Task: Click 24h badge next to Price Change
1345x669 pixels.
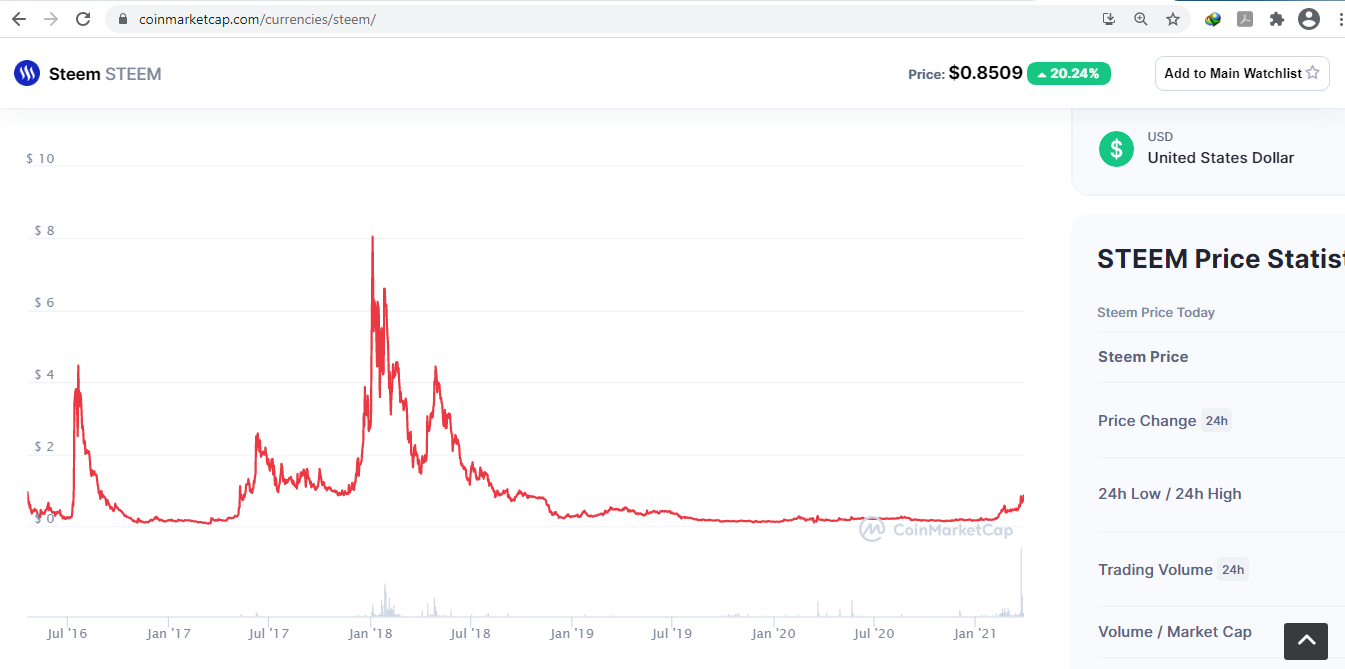Action: [1216, 421]
